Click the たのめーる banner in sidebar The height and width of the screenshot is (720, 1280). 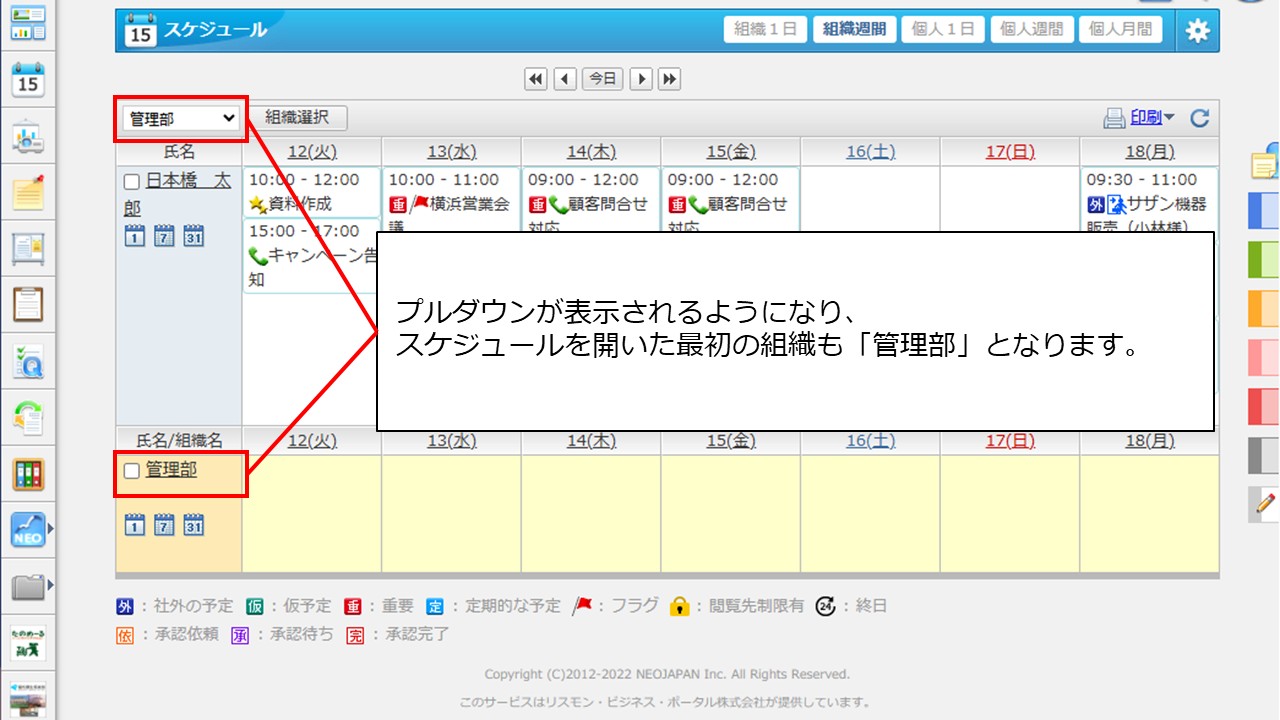(28, 643)
